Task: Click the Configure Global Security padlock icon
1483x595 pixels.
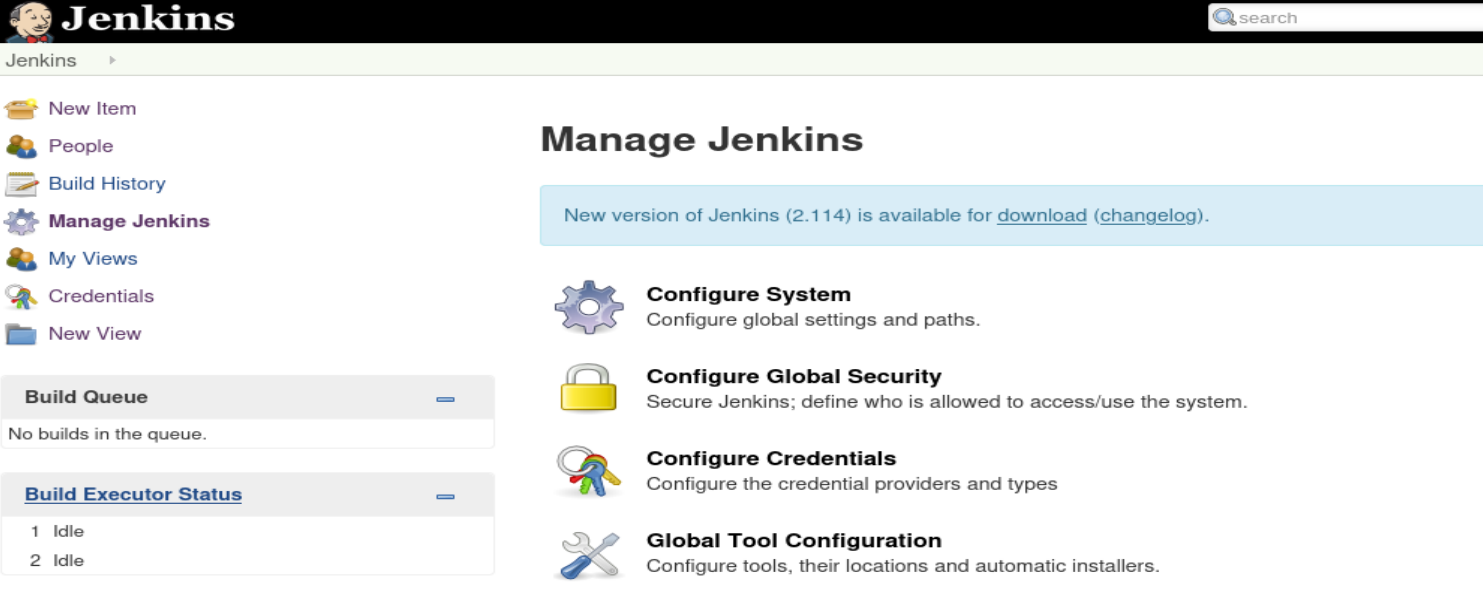Action: (x=589, y=388)
